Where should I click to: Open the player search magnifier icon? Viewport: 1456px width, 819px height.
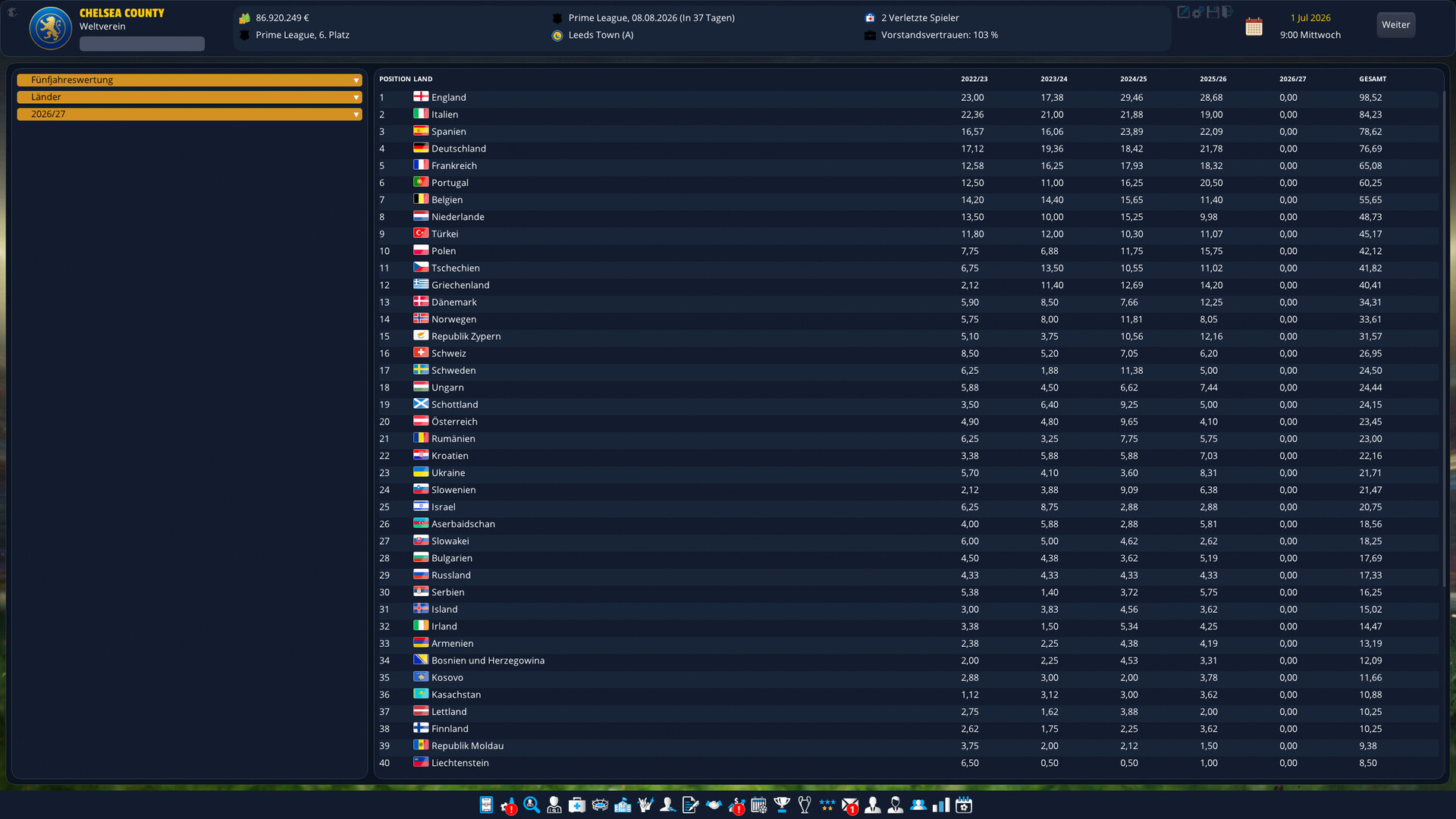[532, 805]
